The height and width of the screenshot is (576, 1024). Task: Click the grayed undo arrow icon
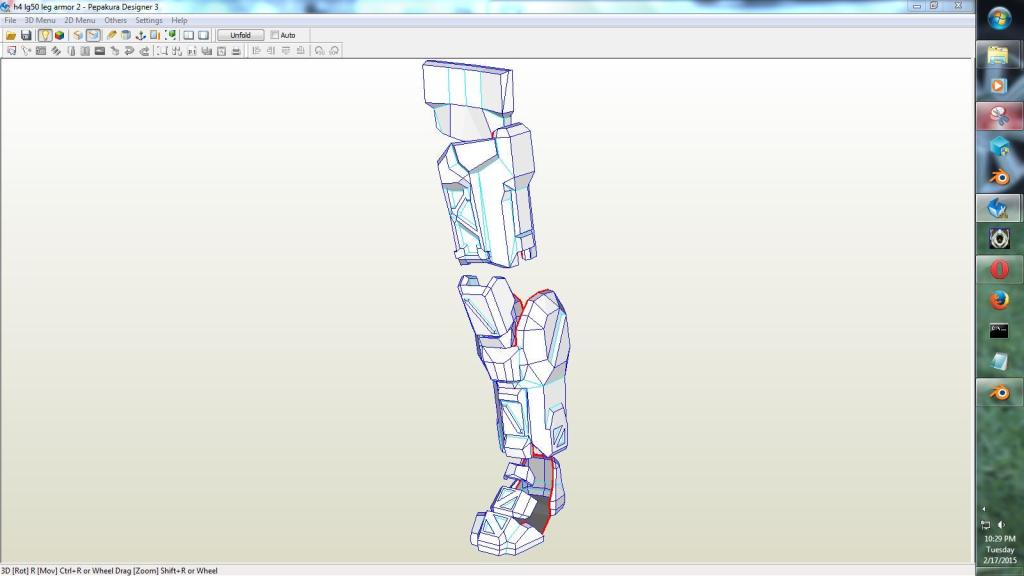(x=319, y=51)
